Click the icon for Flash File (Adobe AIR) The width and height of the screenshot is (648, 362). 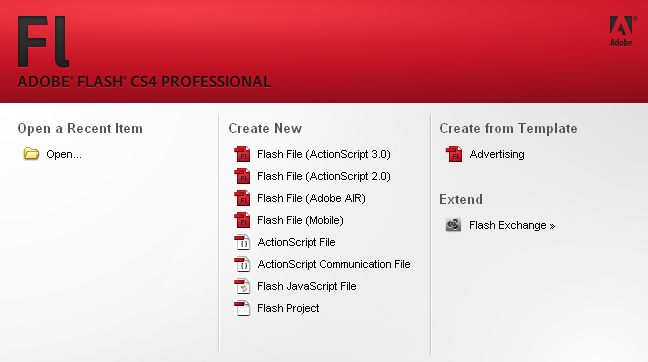[x=242, y=198]
